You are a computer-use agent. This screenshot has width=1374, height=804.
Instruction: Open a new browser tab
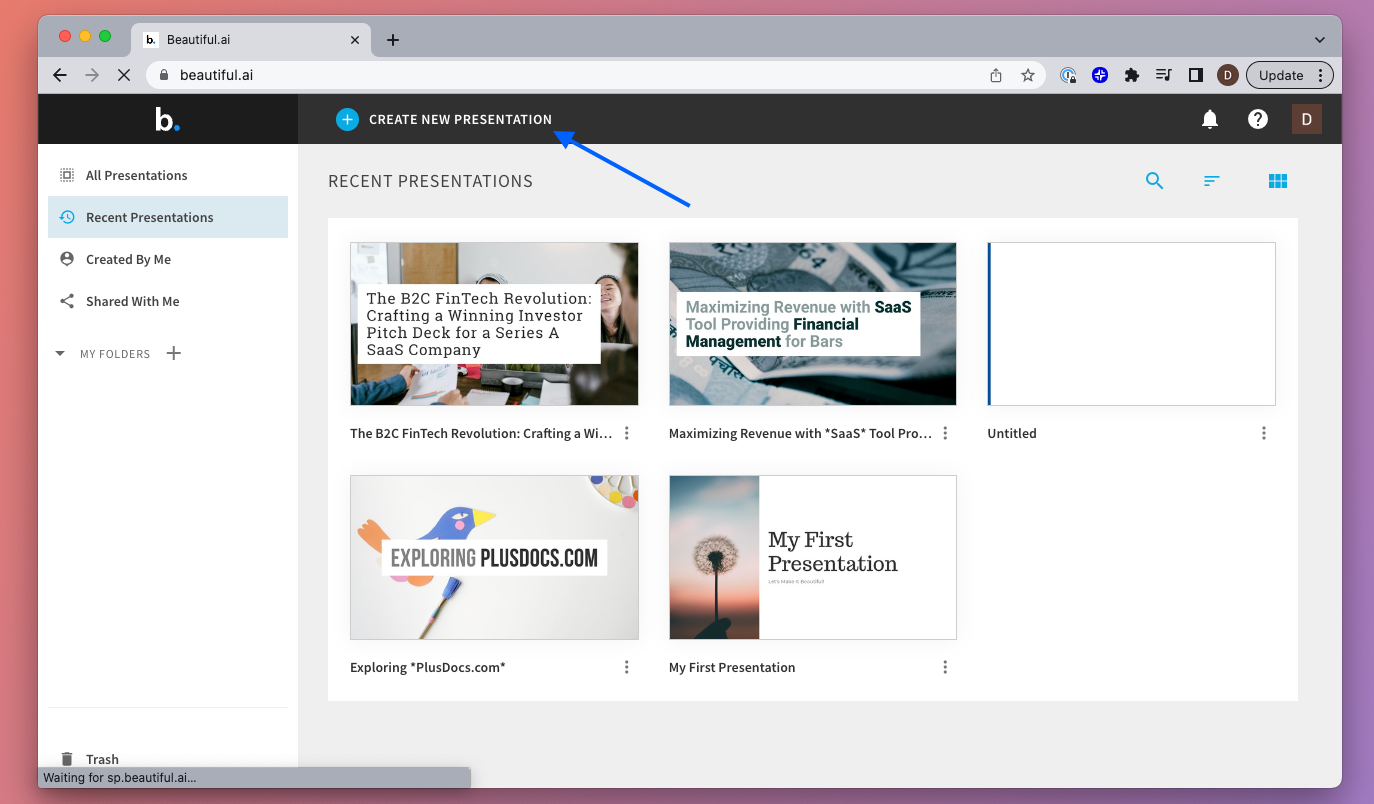tap(393, 40)
